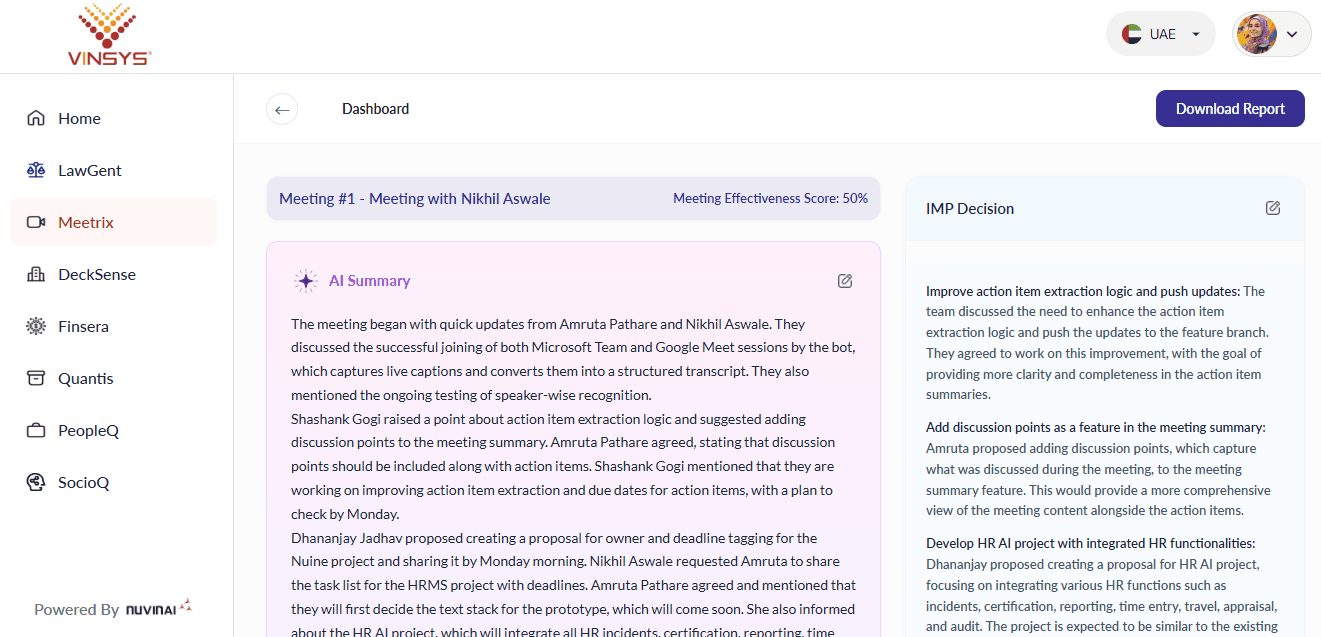The width and height of the screenshot is (1321, 637).
Task: Click the Download Report button
Action: point(1230,109)
